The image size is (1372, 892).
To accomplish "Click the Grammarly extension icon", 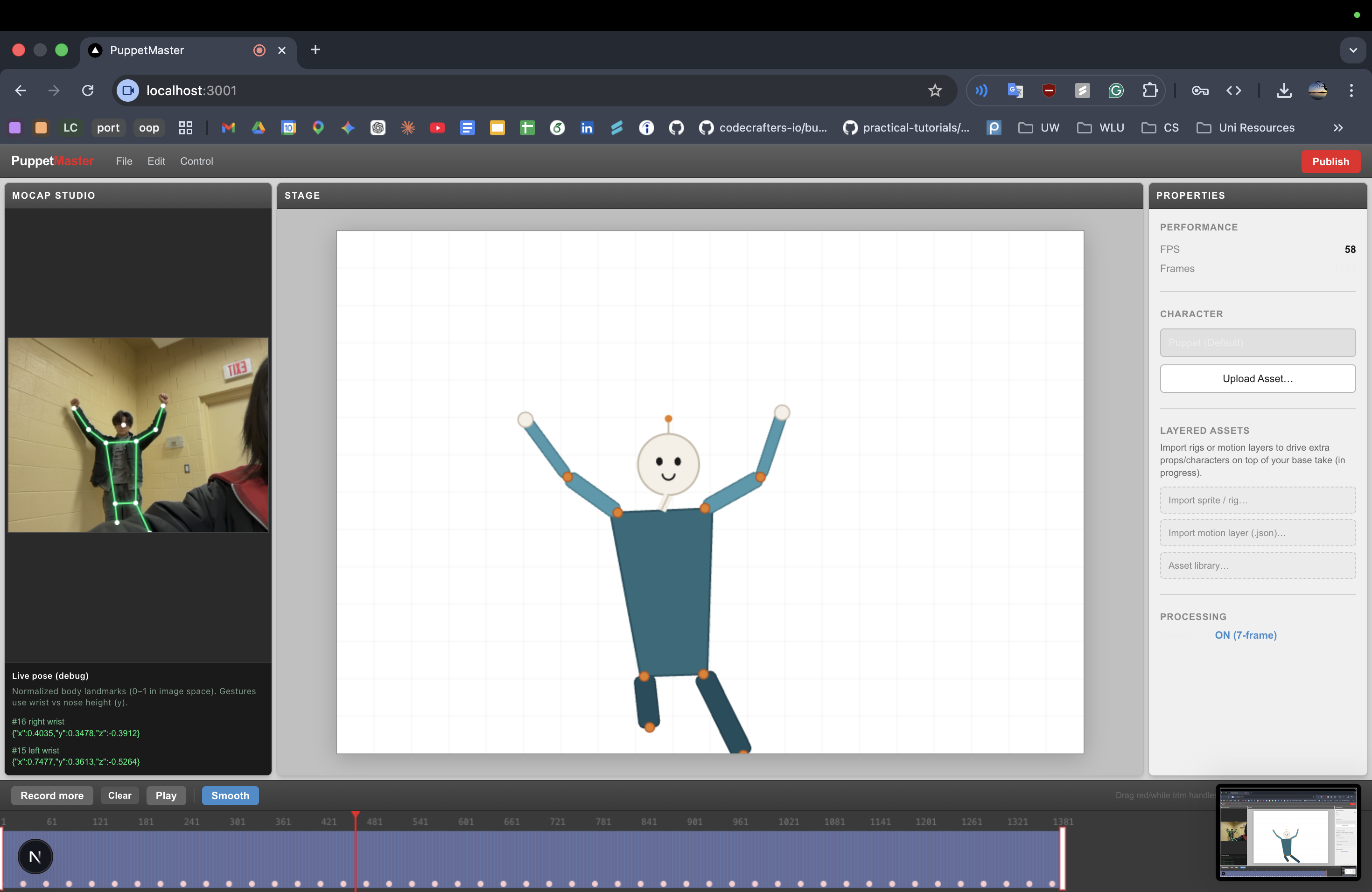I will pyautogui.click(x=1115, y=91).
